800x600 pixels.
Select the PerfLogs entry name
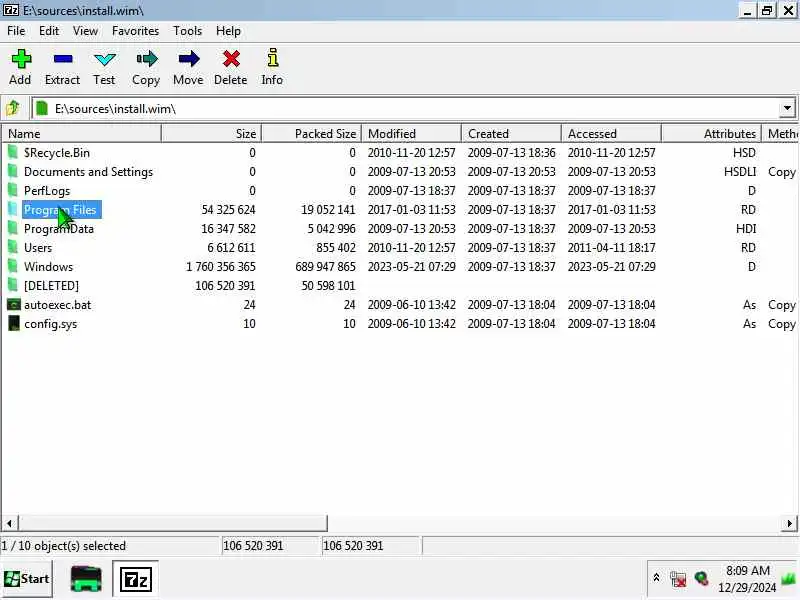point(47,191)
